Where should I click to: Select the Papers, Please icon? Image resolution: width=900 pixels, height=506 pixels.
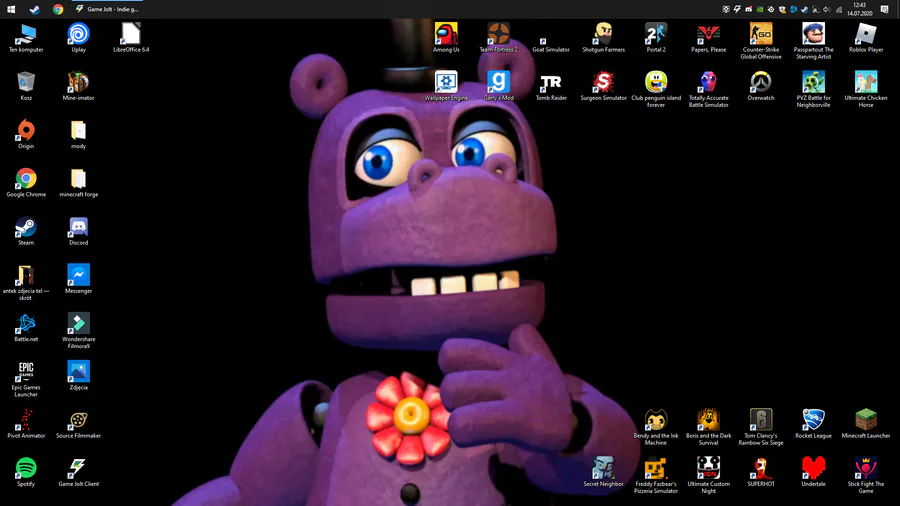708,38
